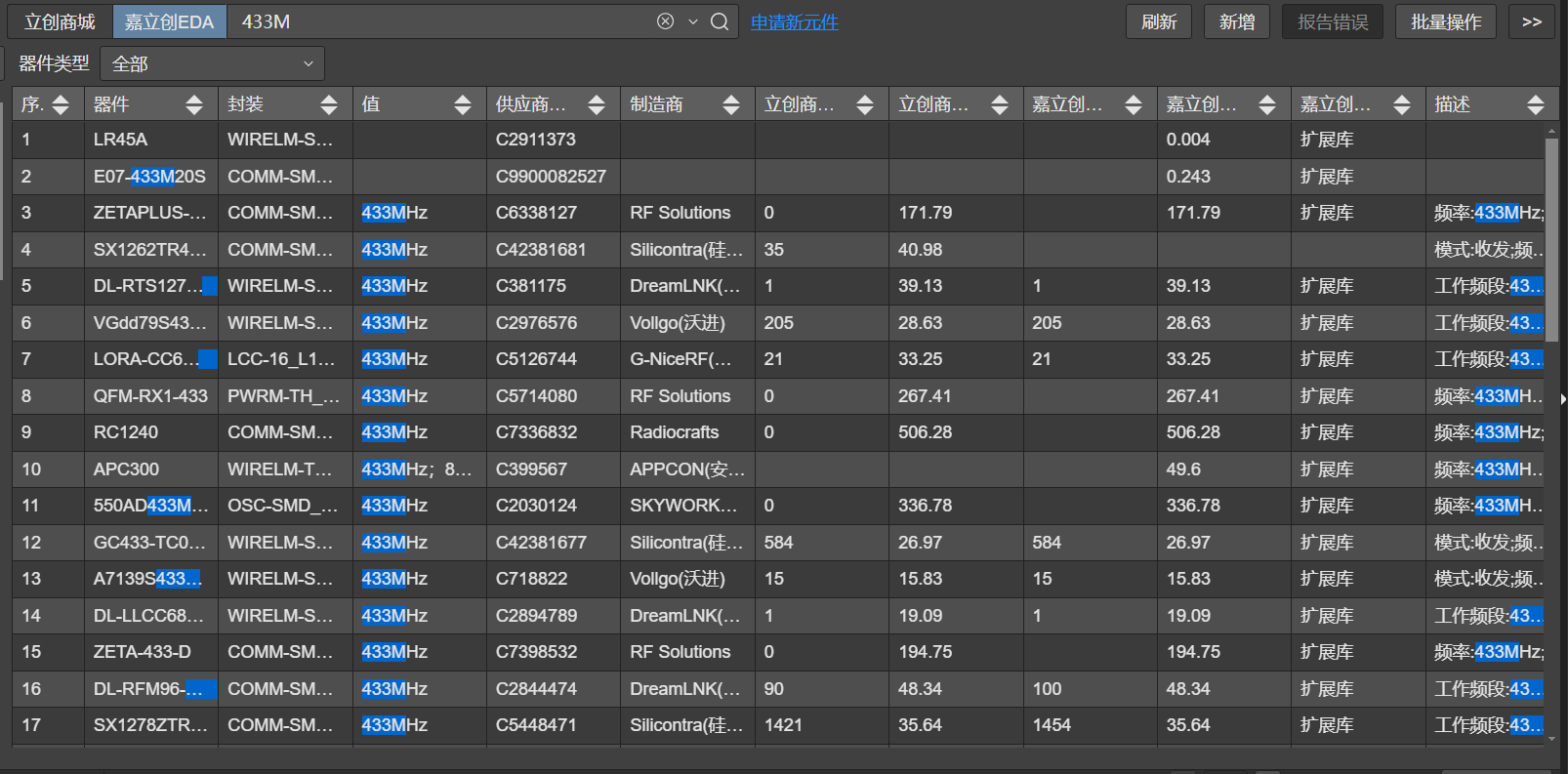Open 申请新元件 link
The image size is (1568, 774).
795,21
